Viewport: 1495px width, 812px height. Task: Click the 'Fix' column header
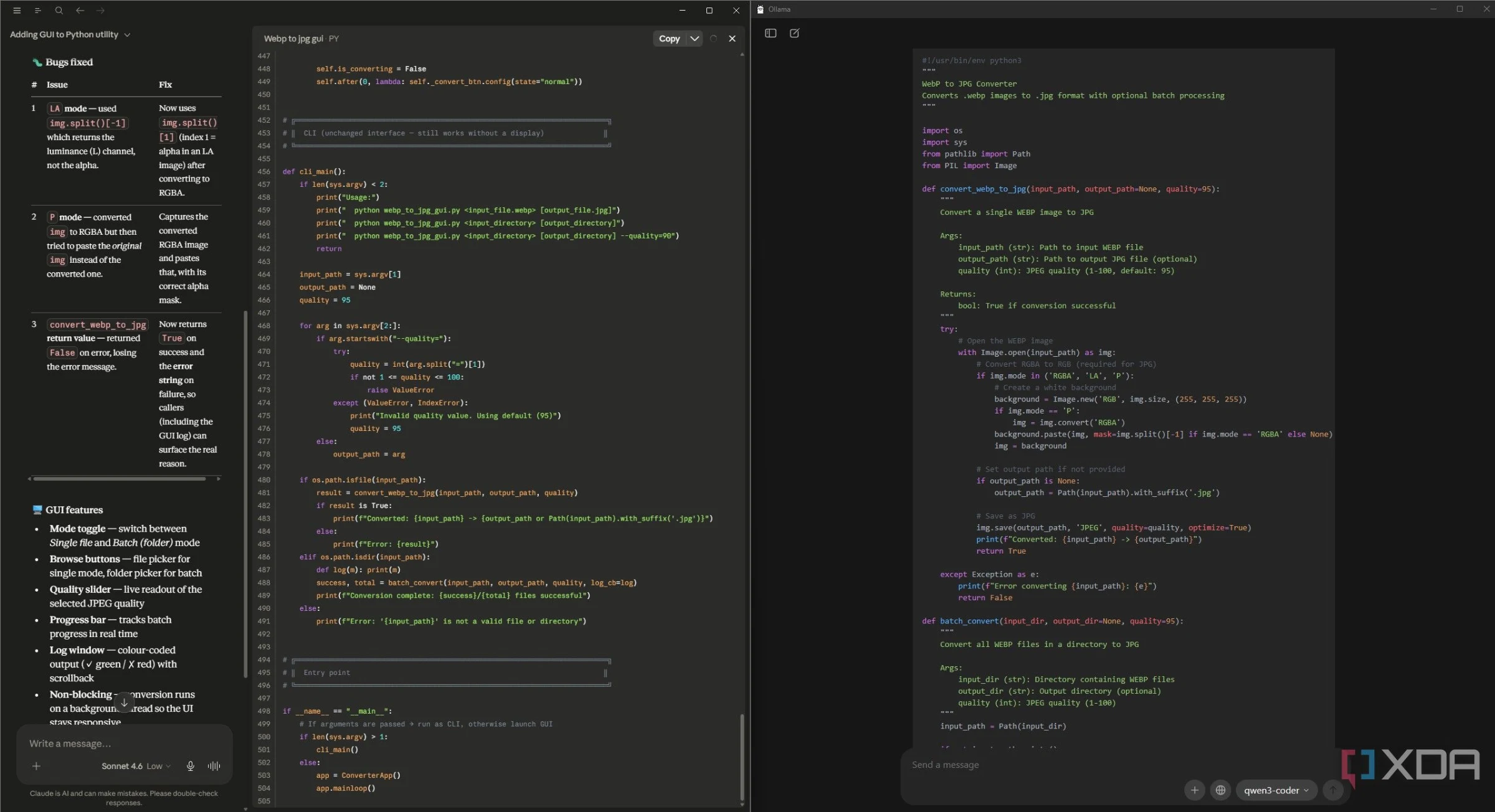click(x=165, y=85)
